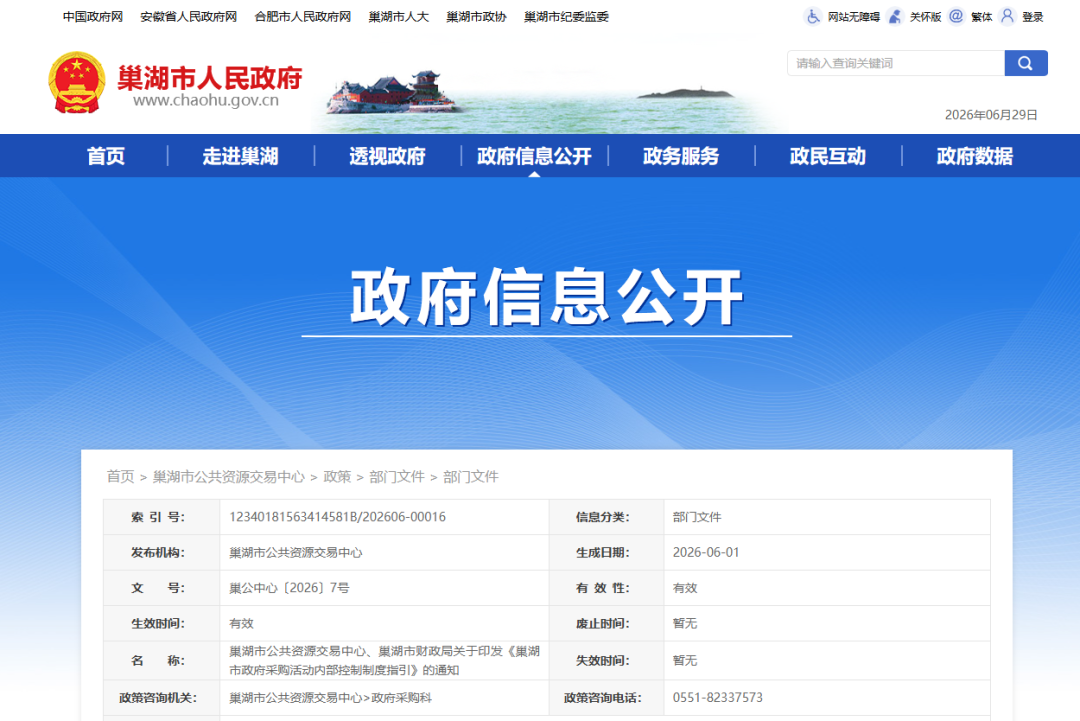Open the 政策 breadcrumb link
Viewport: 1080px width, 721px height.
click(x=338, y=477)
